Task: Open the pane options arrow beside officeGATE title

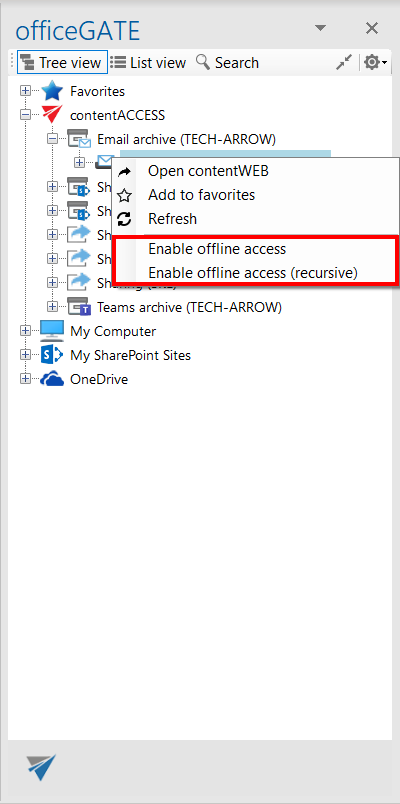Action: [321, 28]
